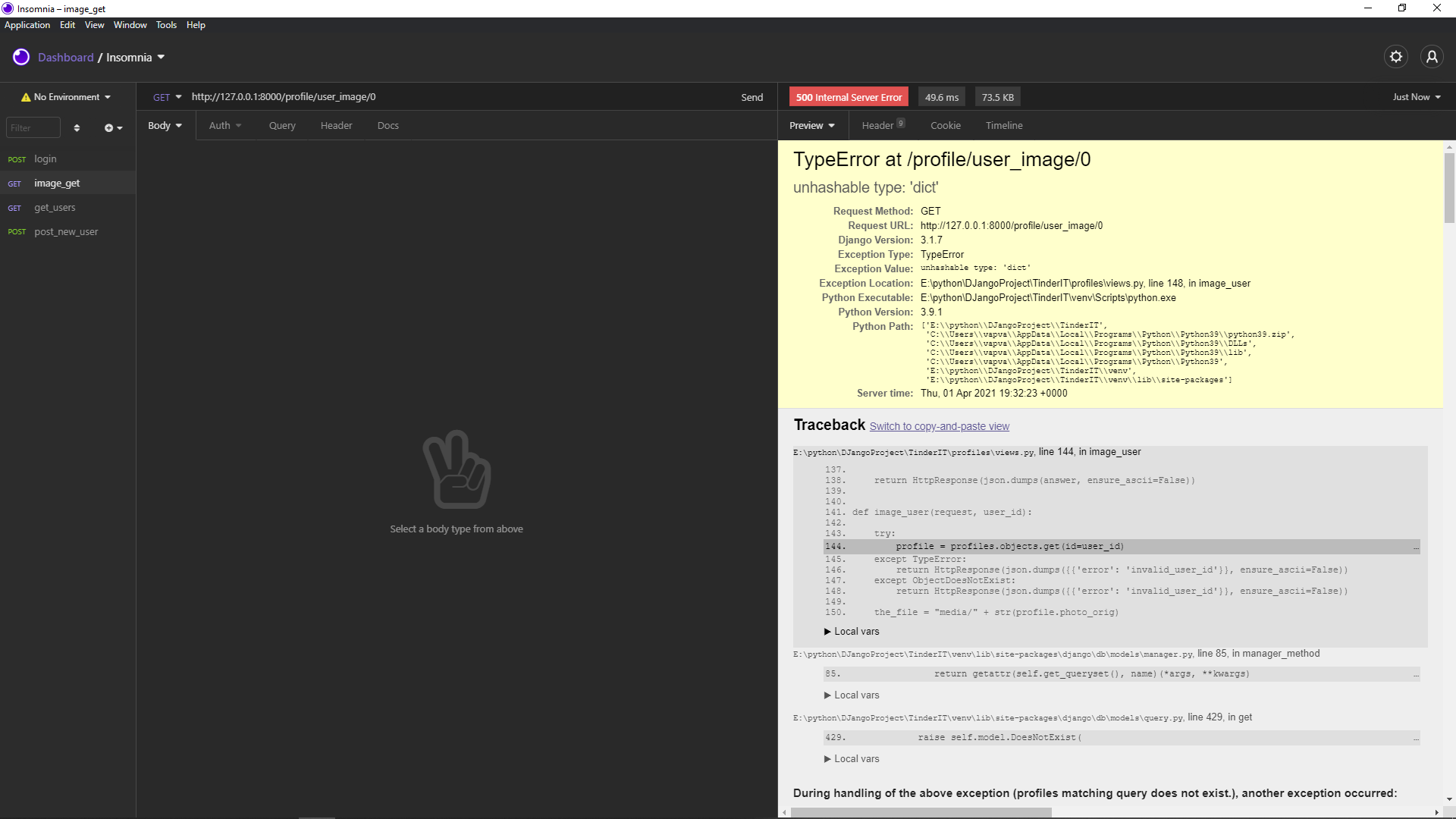Click the sort requests arrows icon

coord(77,128)
